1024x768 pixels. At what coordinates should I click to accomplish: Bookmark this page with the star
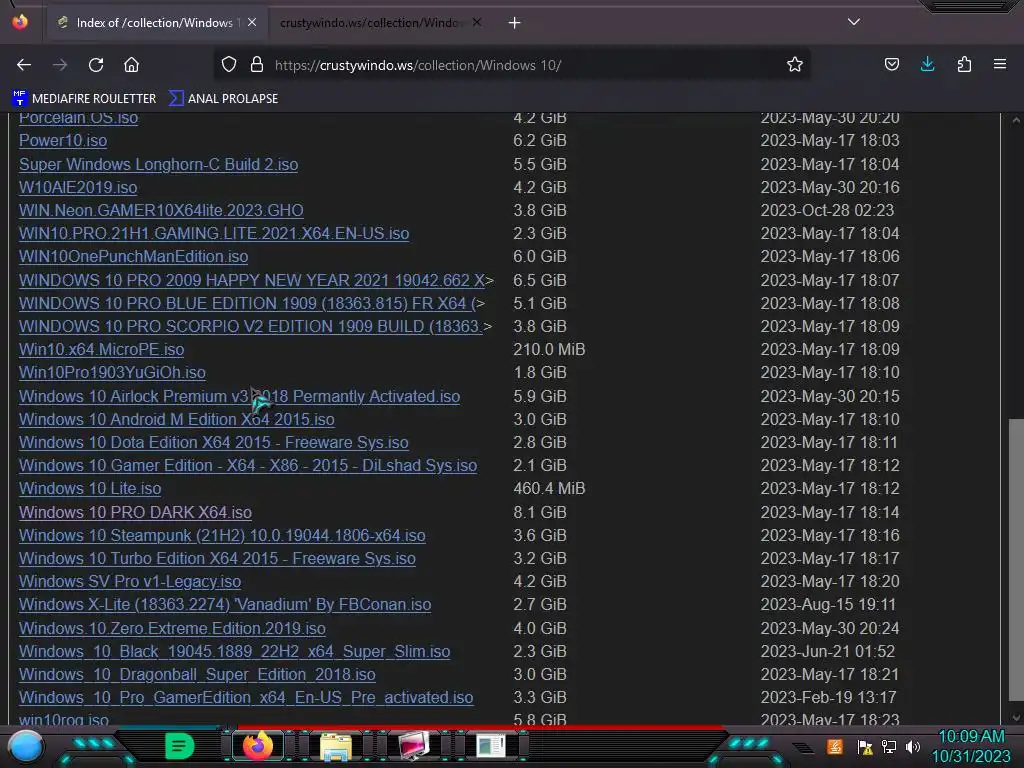point(794,65)
